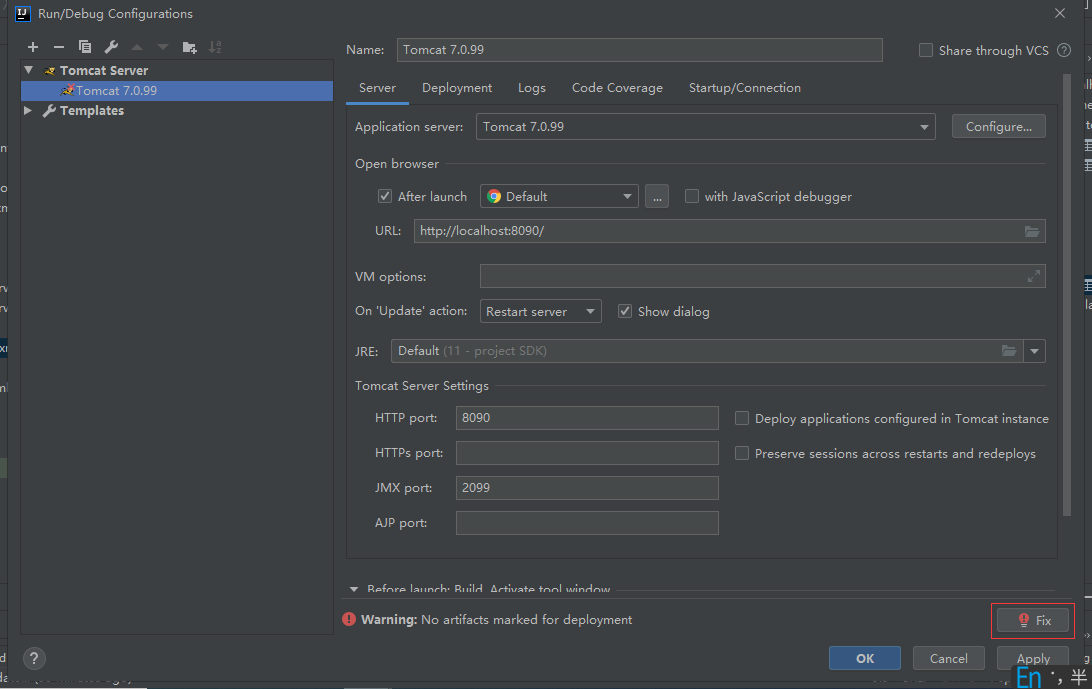Toggle Preserve sessions across restarts and redeploys
The width and height of the screenshot is (1092, 689).
(742, 454)
